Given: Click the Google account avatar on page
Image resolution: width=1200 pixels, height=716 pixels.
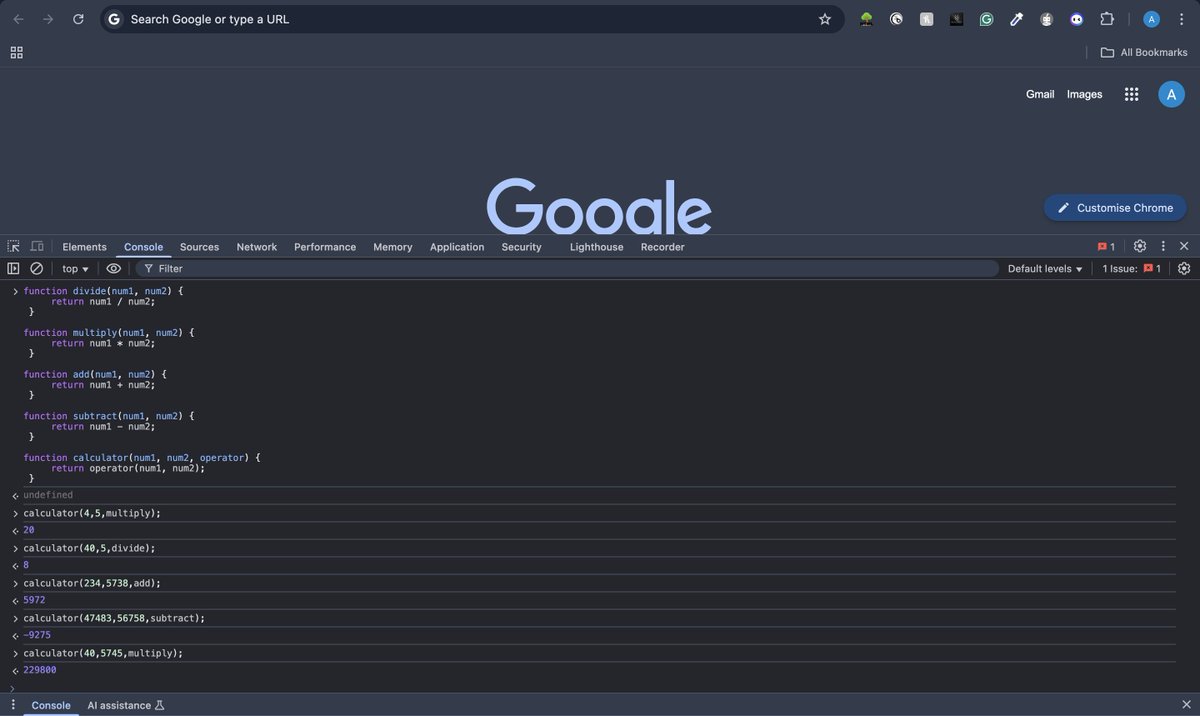Looking at the screenshot, I should coord(1171,94).
